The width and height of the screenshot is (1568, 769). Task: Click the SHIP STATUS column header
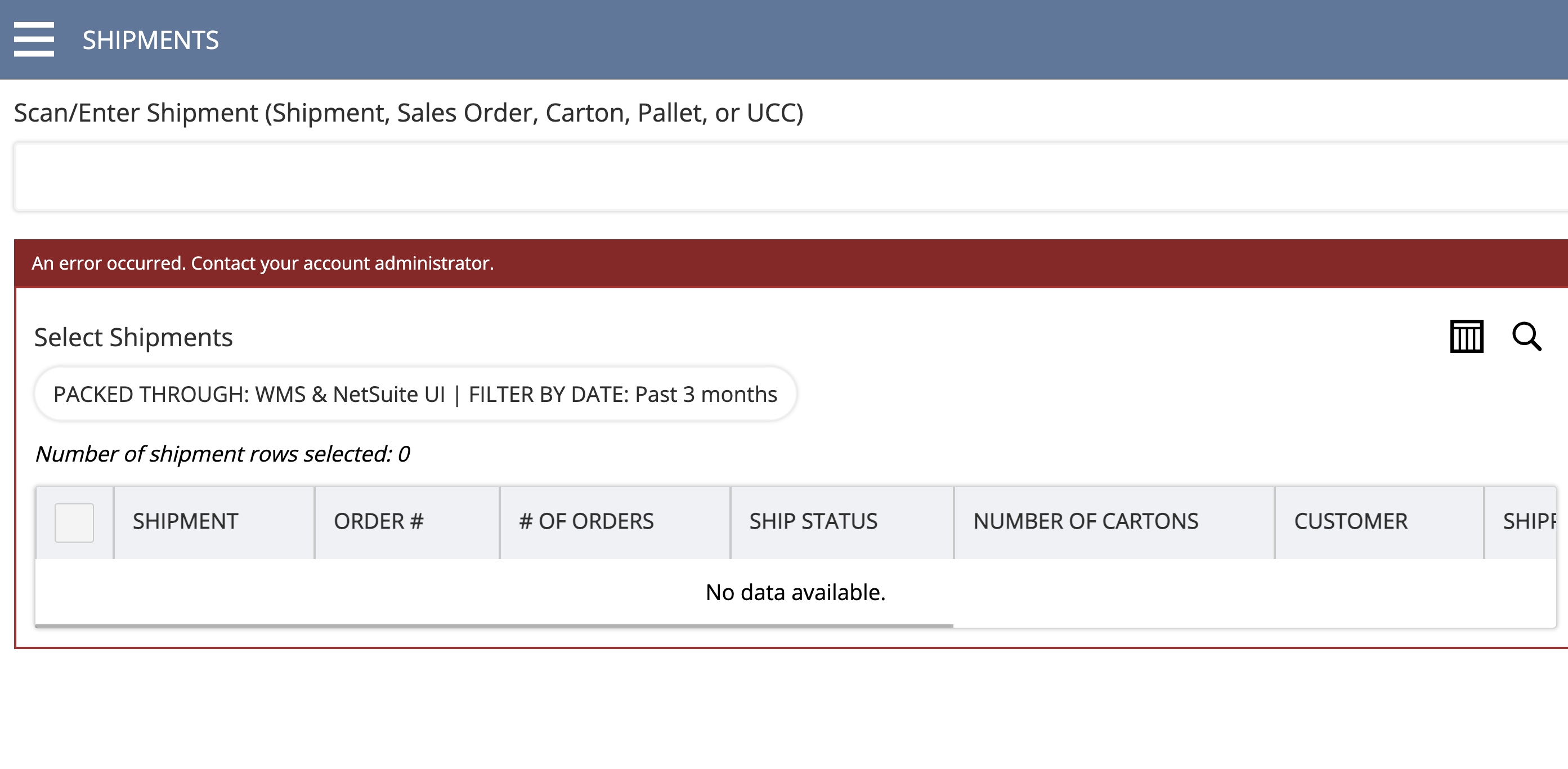pyautogui.click(x=813, y=521)
